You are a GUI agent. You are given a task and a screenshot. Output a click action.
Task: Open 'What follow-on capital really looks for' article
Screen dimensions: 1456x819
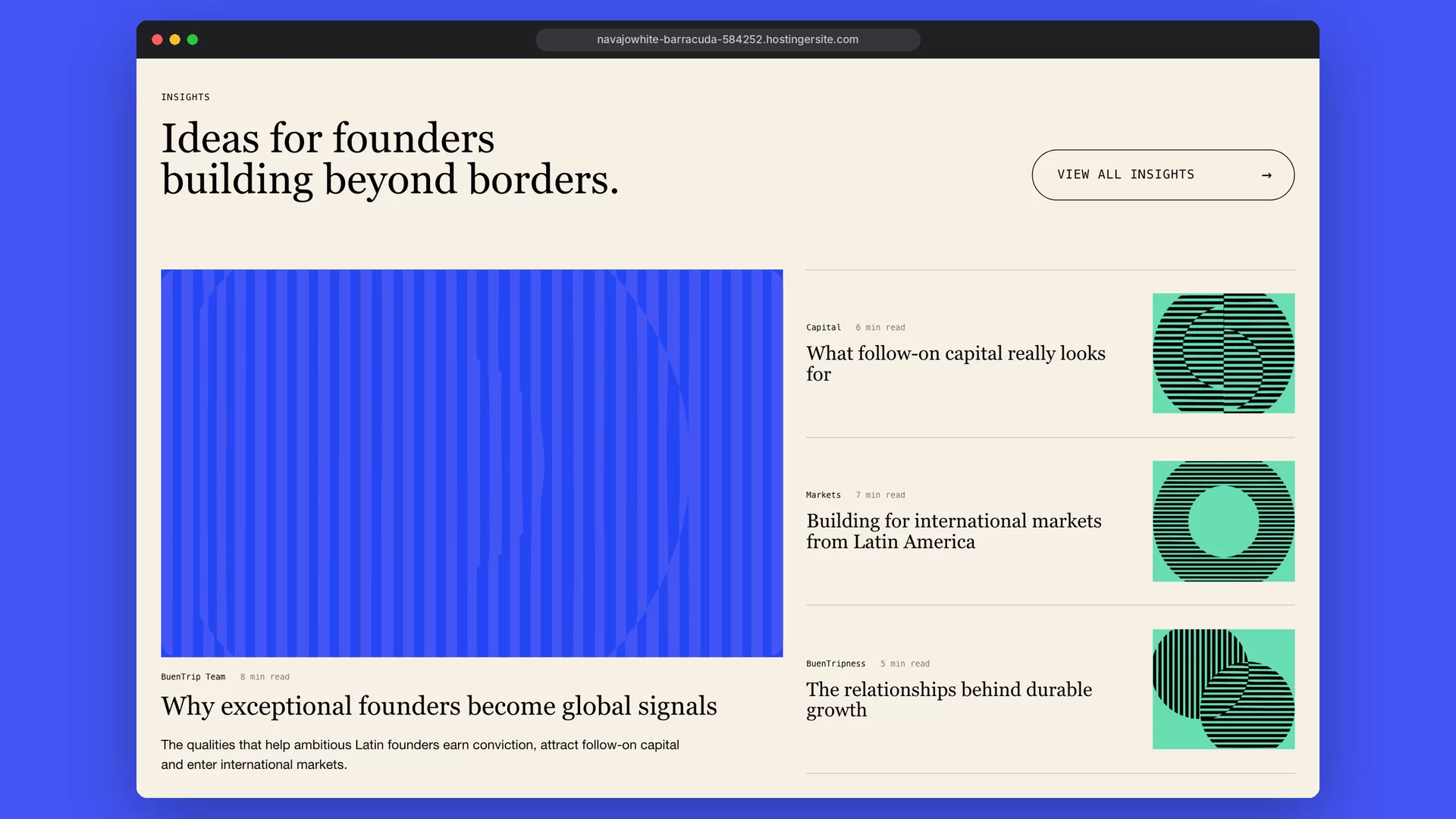[955, 364]
